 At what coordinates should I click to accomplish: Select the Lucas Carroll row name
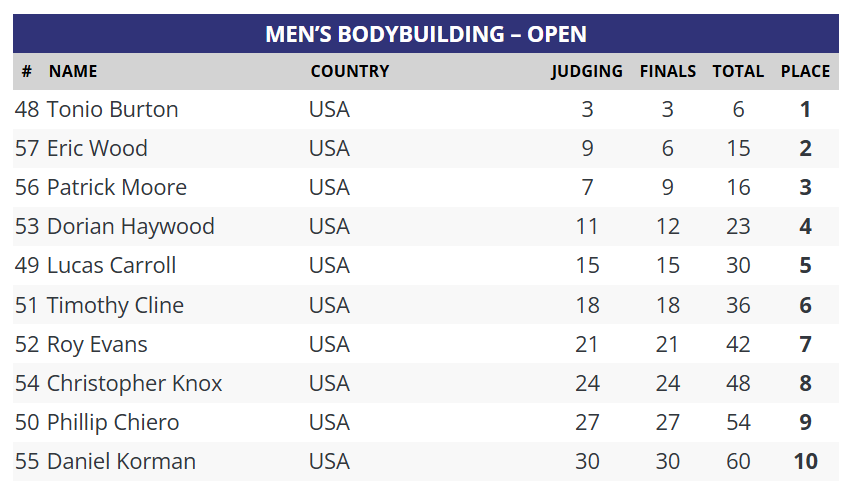pyautogui.click(x=112, y=266)
